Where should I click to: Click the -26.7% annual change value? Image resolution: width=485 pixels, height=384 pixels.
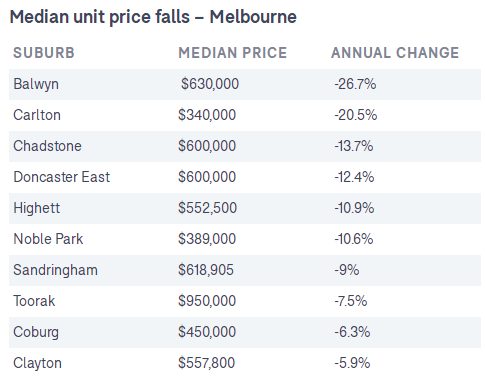355,84
